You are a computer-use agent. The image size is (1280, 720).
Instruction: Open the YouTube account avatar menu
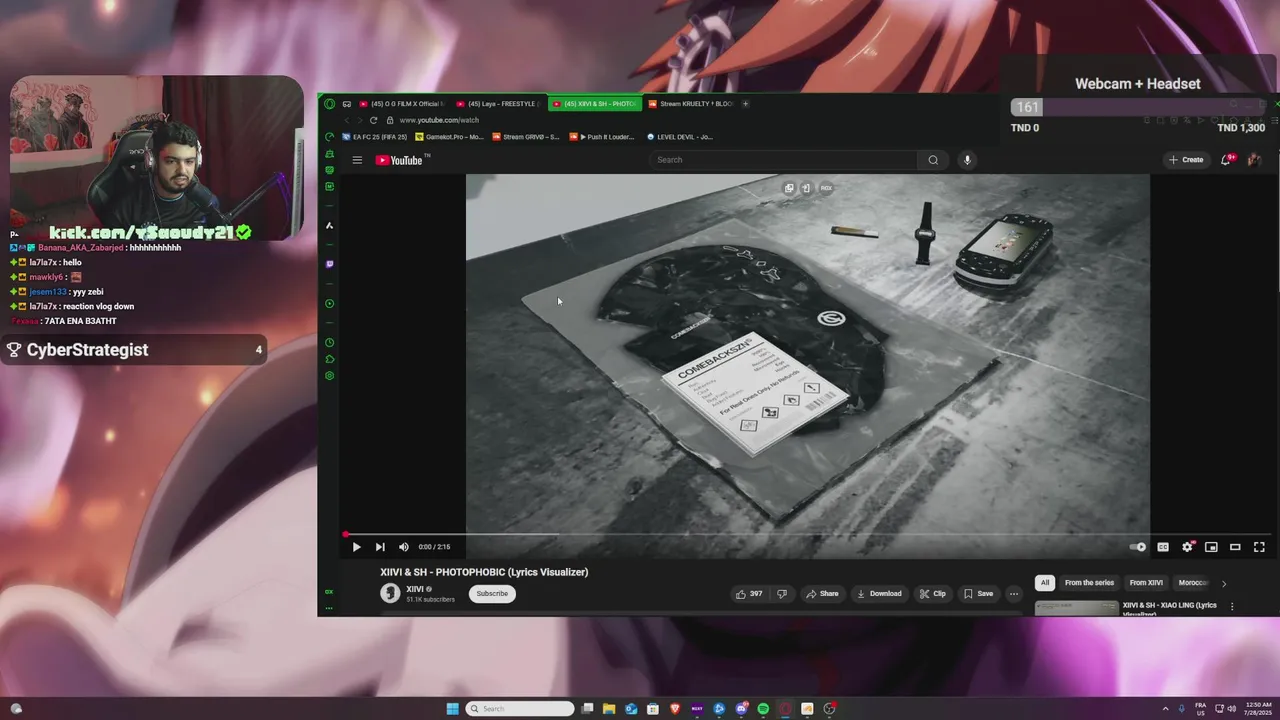point(1254,160)
